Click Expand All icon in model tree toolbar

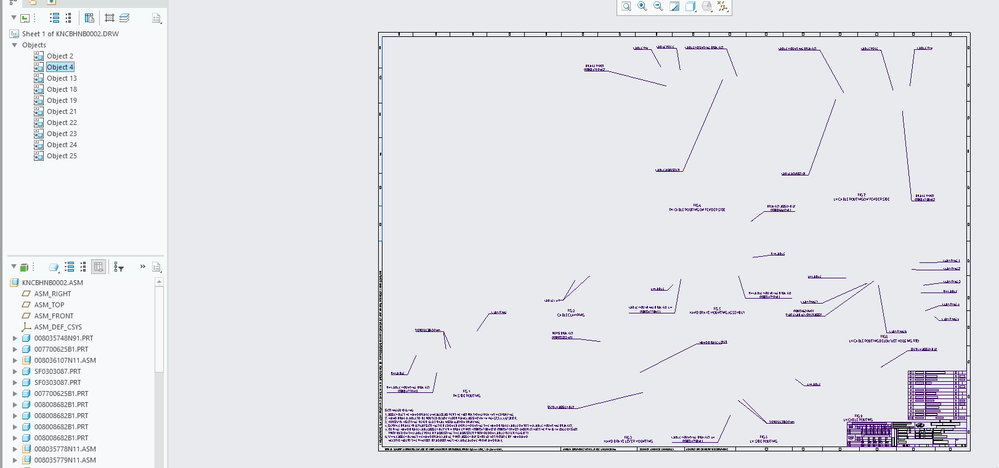click(x=69, y=267)
